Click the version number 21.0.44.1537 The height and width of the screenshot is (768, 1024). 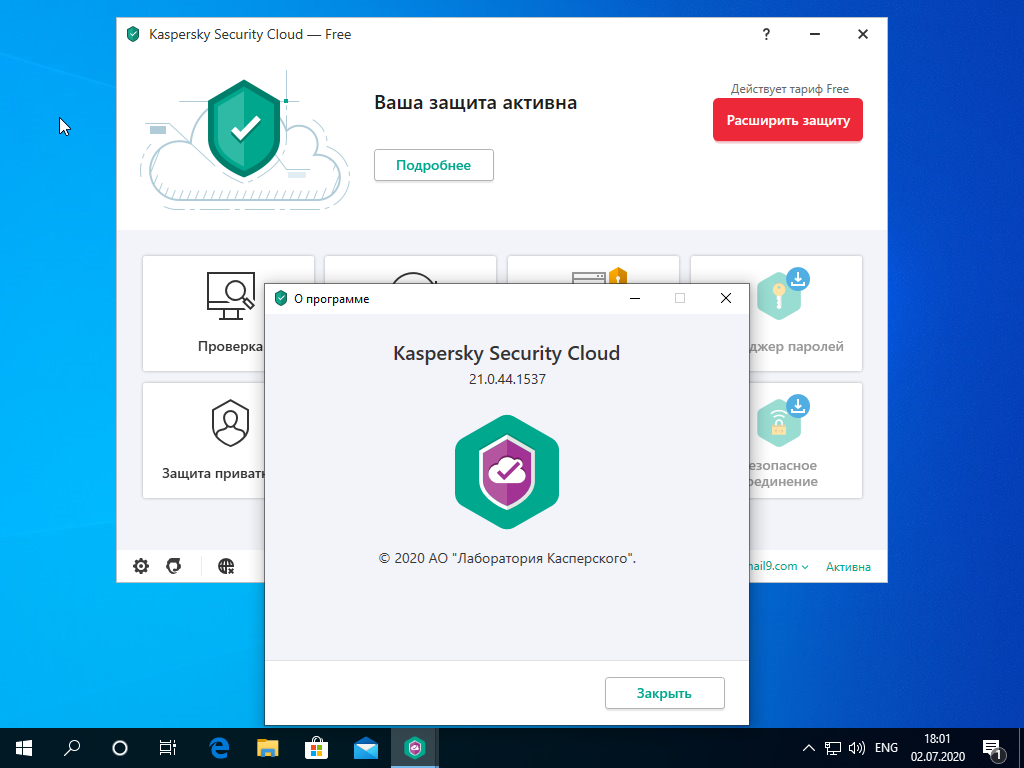point(507,379)
